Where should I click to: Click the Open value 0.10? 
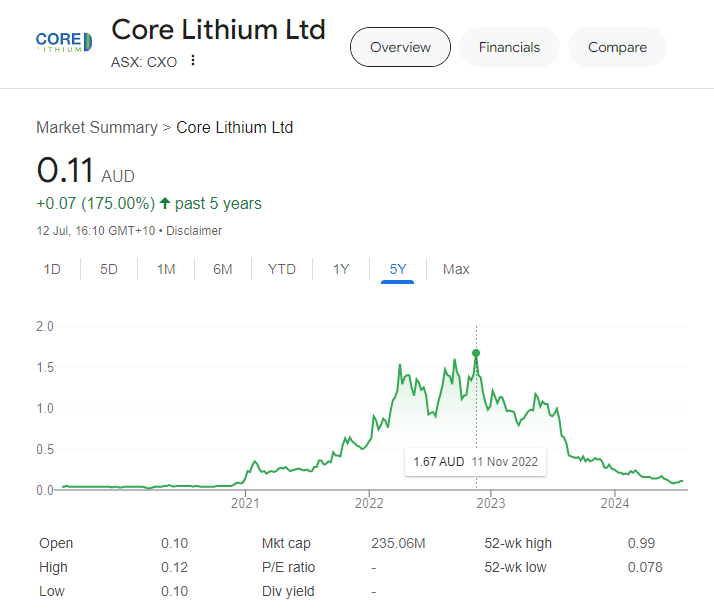click(x=174, y=543)
